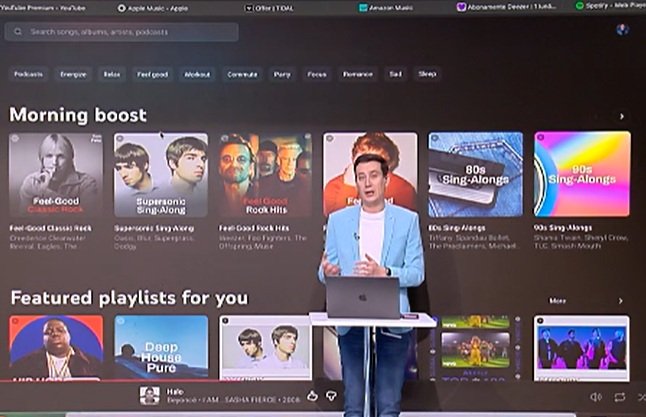
Task: Click Feel-Good Classic Rock title text
Action: click(x=51, y=228)
